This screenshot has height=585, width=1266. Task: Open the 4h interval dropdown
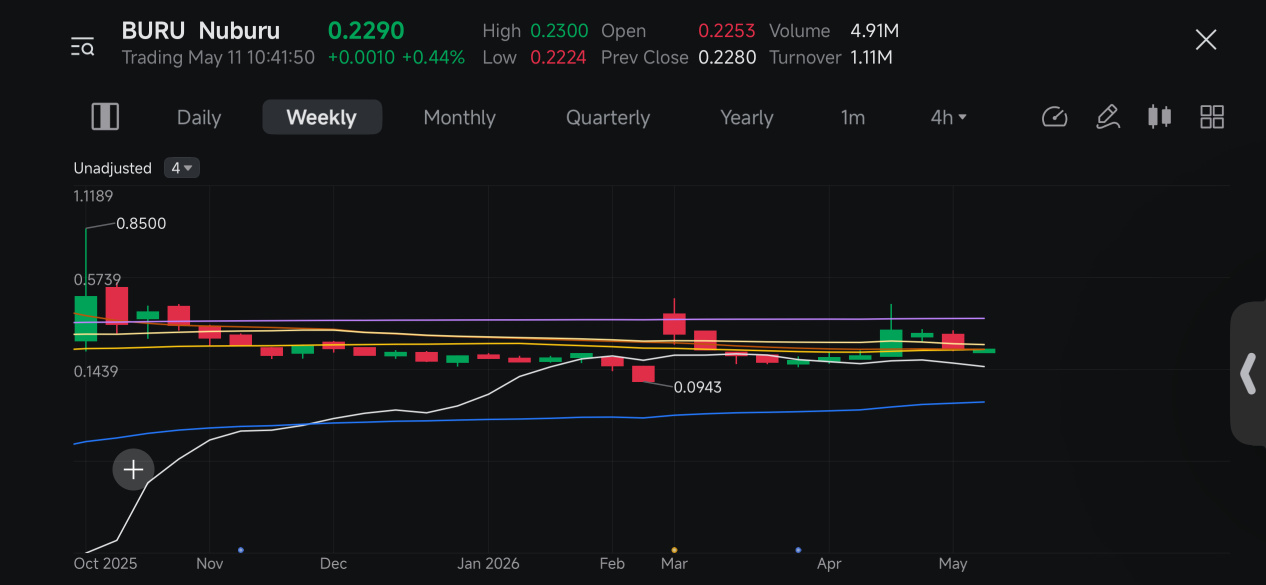point(948,117)
